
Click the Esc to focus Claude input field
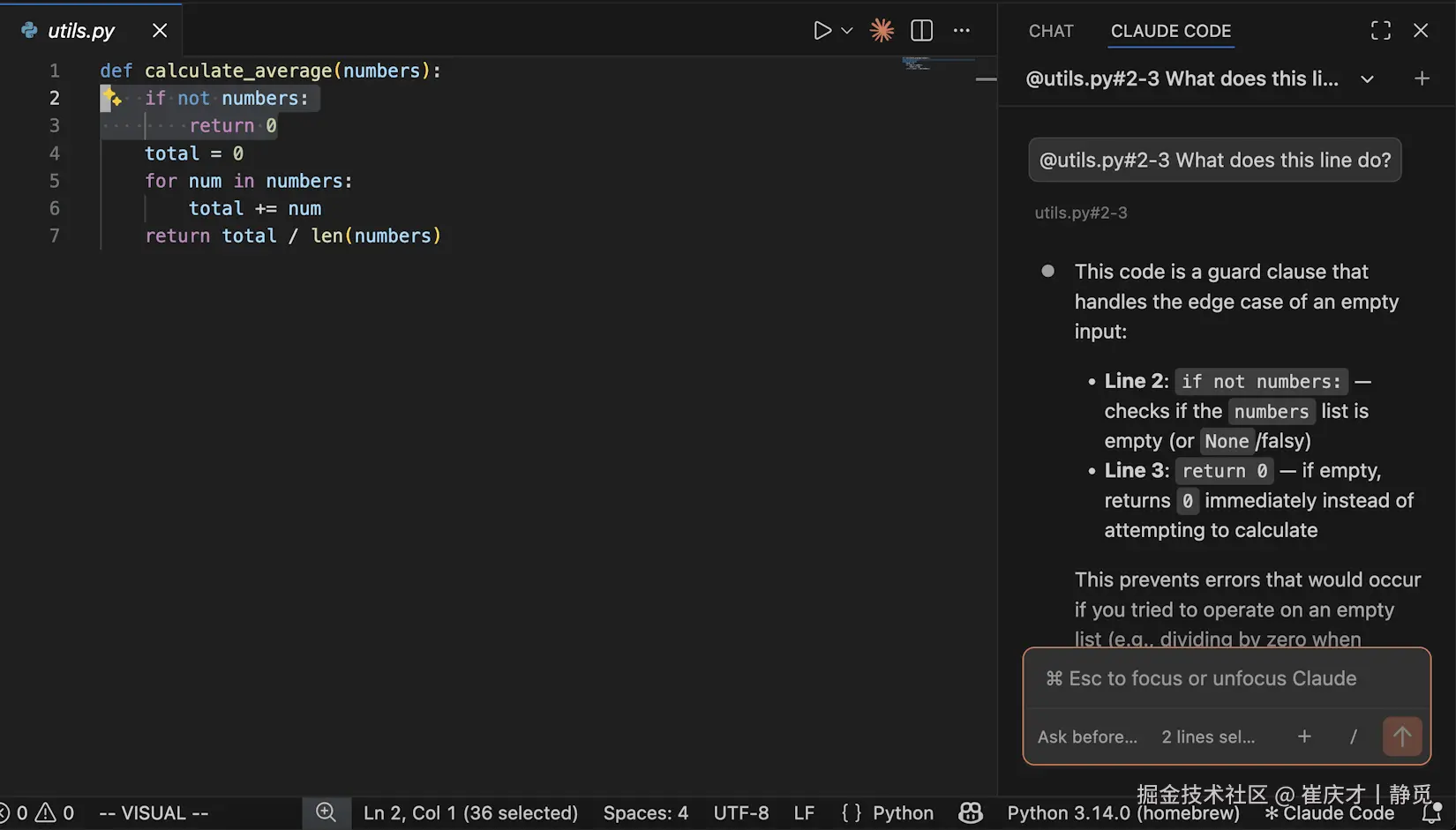click(1226, 678)
